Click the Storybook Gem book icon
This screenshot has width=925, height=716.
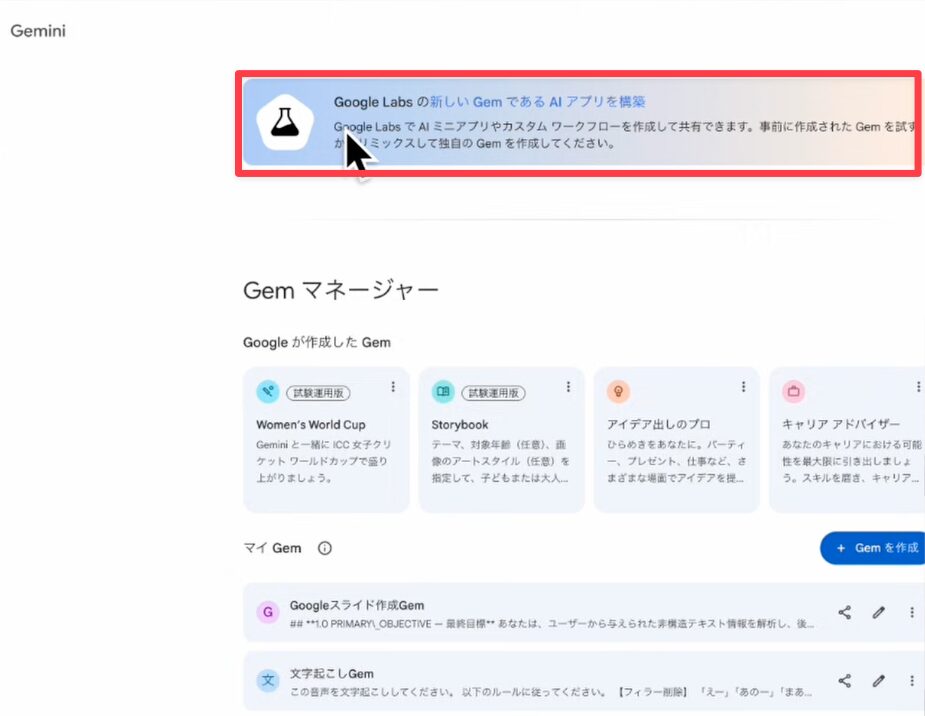443,391
